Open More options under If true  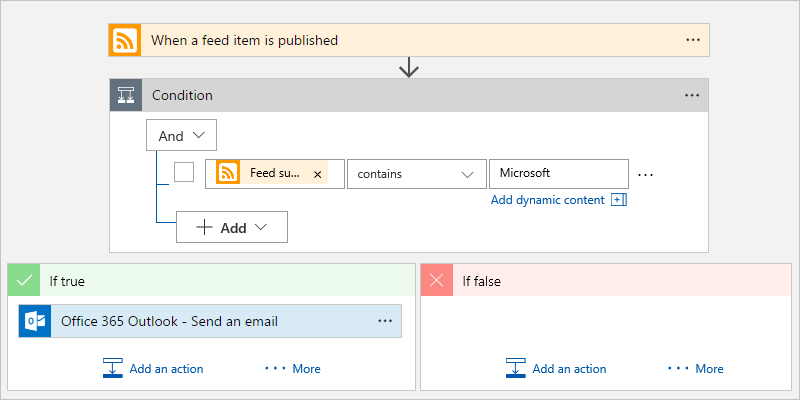(x=293, y=369)
